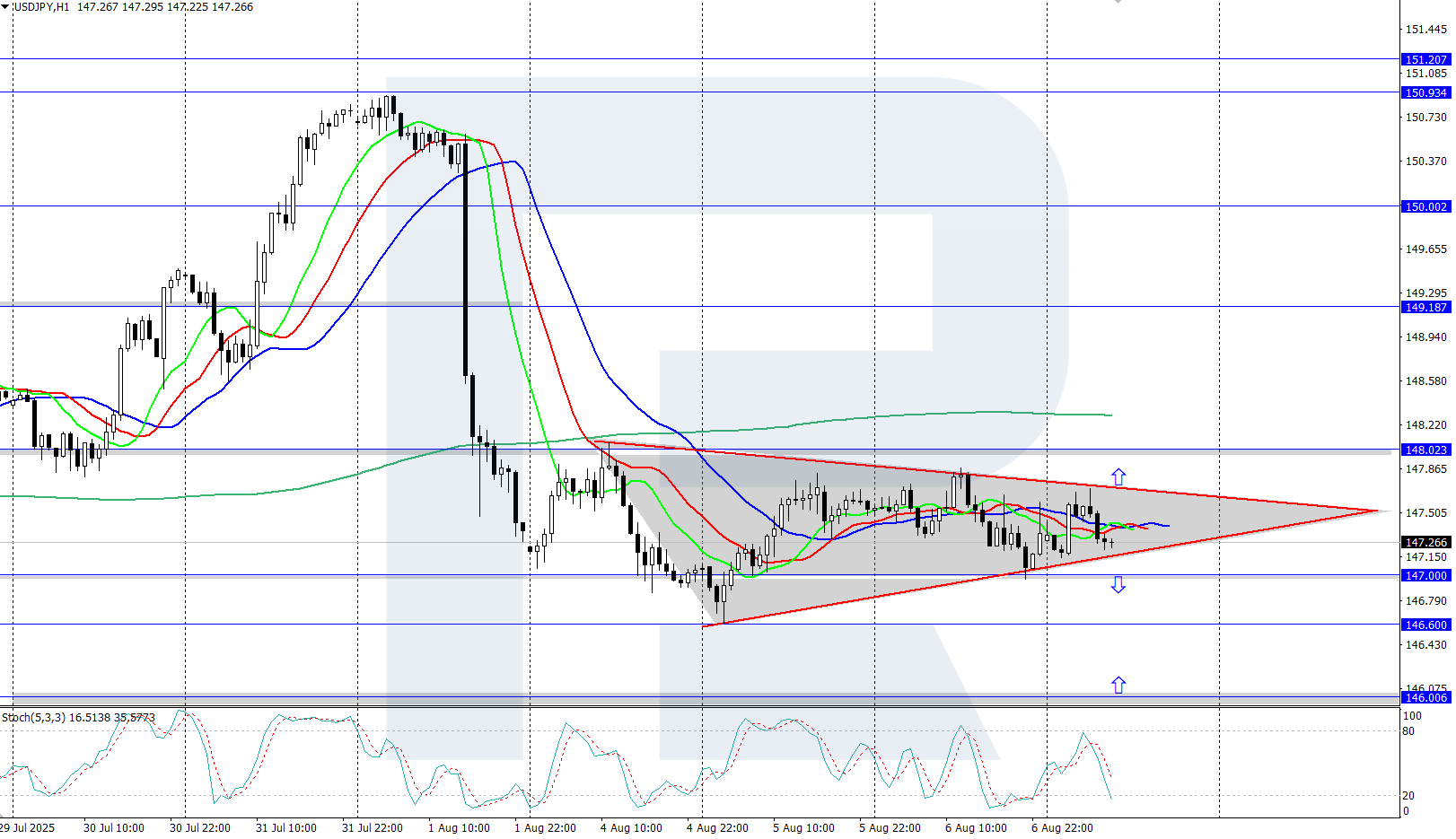Click the 6 Aug 10:00 time label
The width and height of the screenshot is (1456, 839).
[x=976, y=827]
